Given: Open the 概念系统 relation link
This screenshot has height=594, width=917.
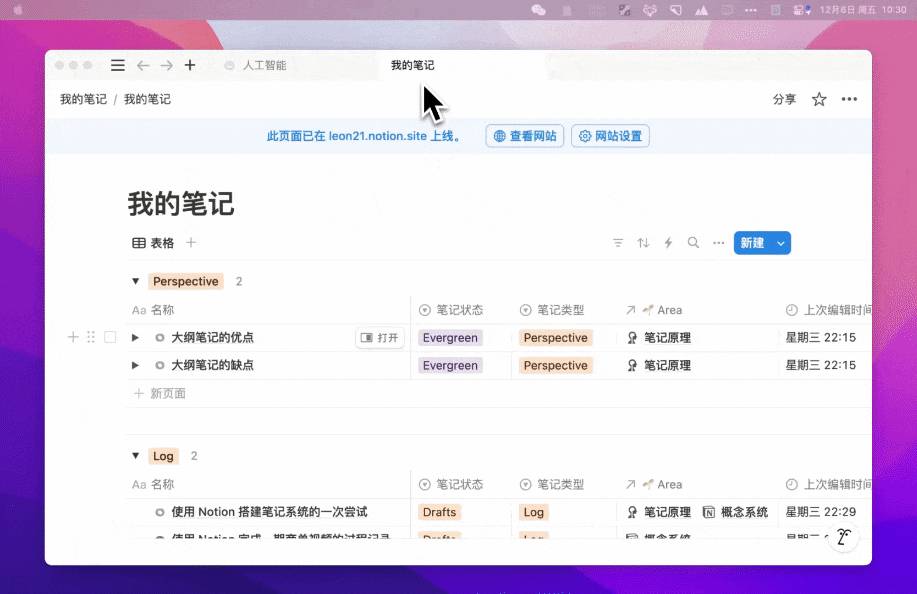Looking at the screenshot, I should [x=735, y=512].
